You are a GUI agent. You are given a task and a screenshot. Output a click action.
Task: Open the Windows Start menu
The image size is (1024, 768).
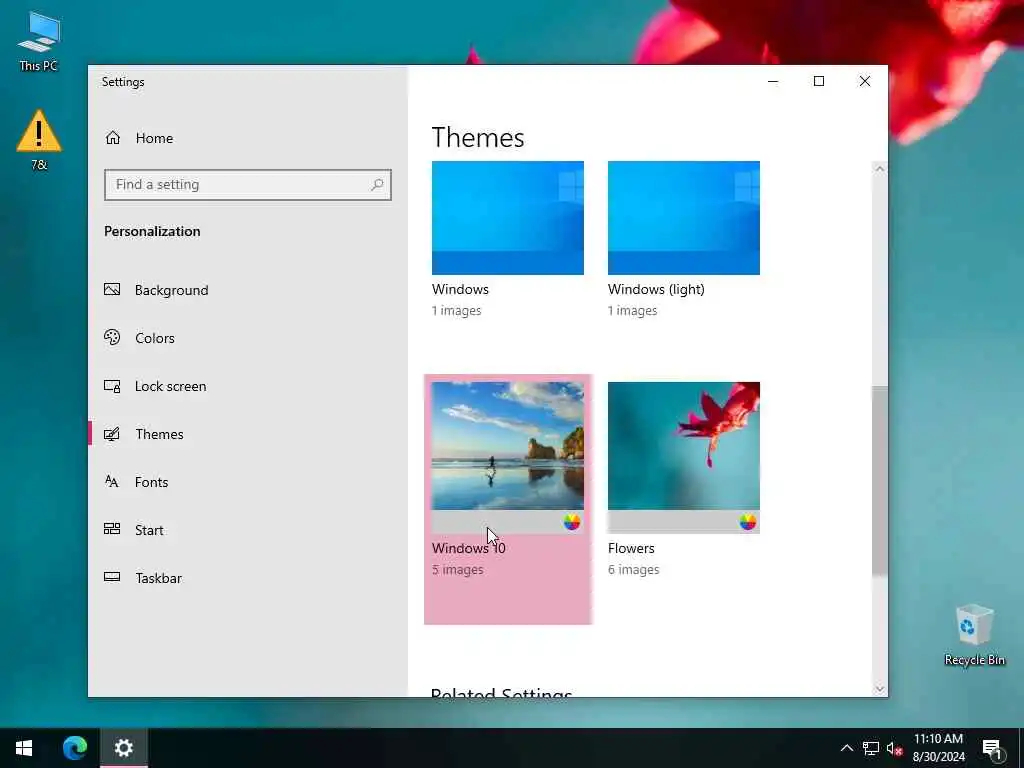(24, 748)
